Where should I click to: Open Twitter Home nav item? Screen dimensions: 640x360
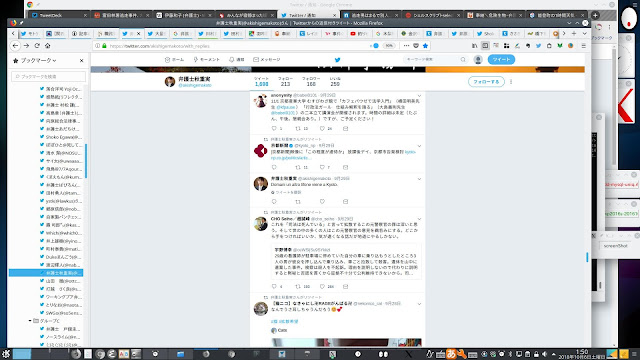174,60
